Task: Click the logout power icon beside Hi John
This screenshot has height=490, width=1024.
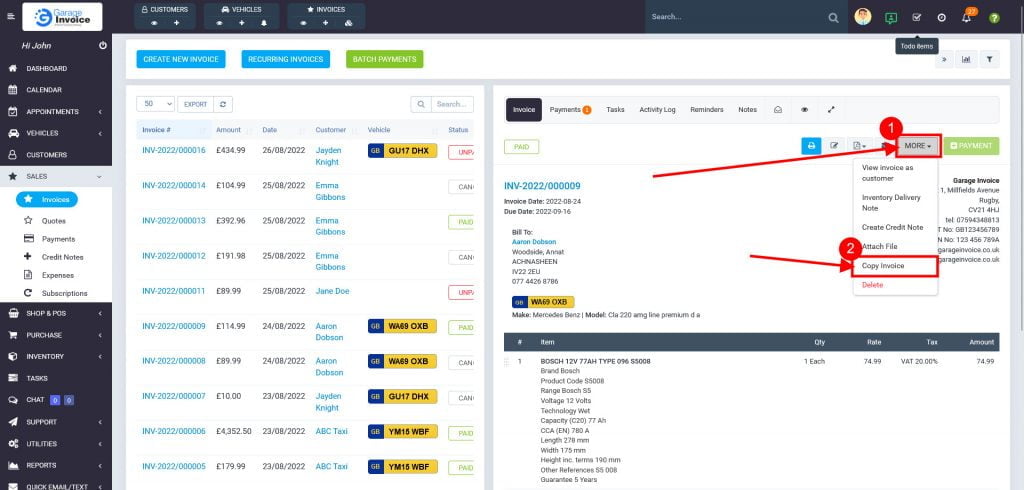Action: 103,46
